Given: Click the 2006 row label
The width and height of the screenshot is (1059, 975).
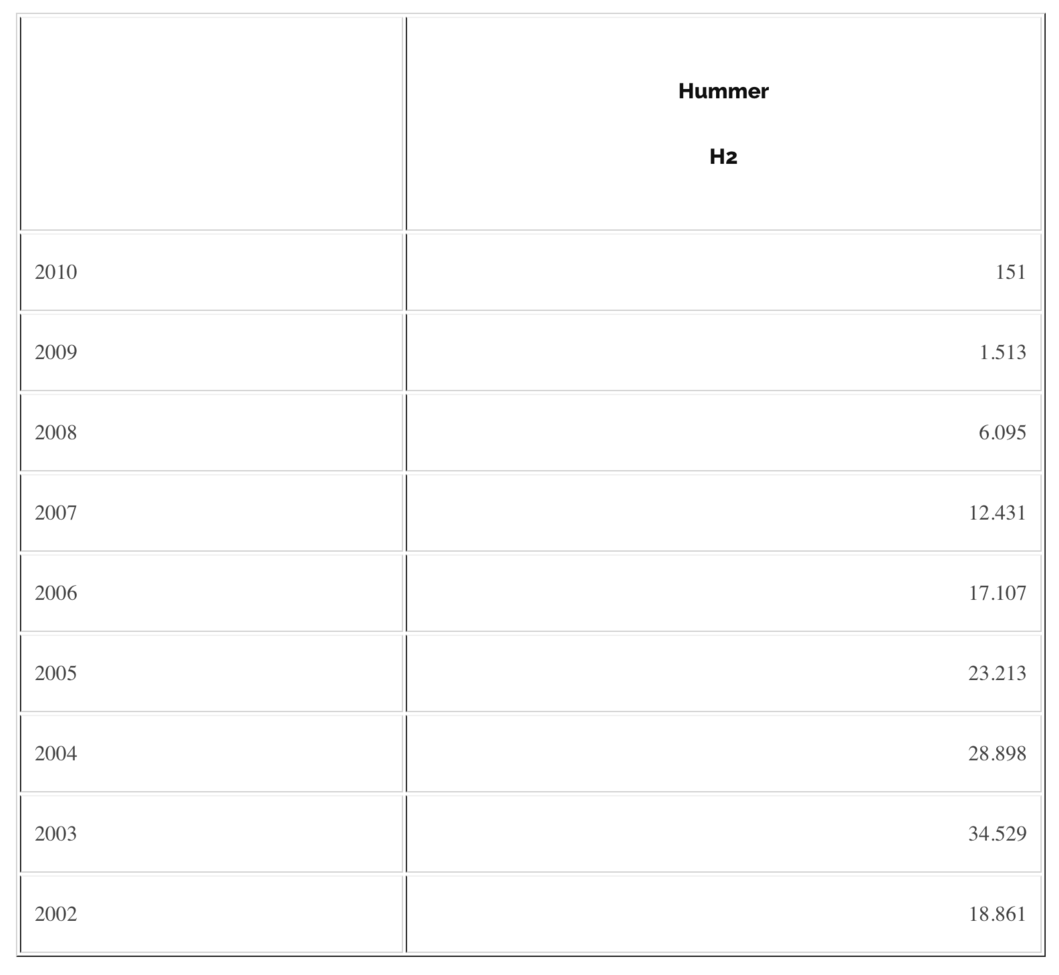Looking at the screenshot, I should coord(56,593).
